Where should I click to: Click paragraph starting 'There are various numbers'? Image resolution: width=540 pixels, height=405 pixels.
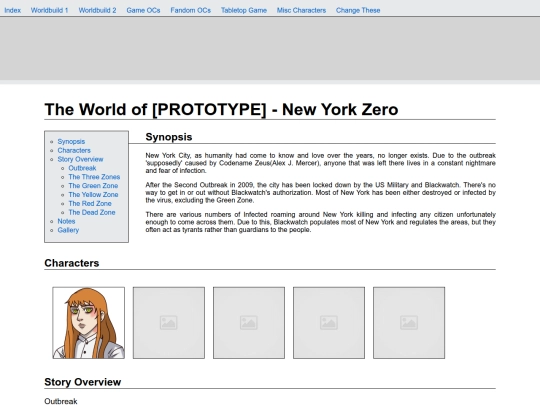(x=321, y=222)
